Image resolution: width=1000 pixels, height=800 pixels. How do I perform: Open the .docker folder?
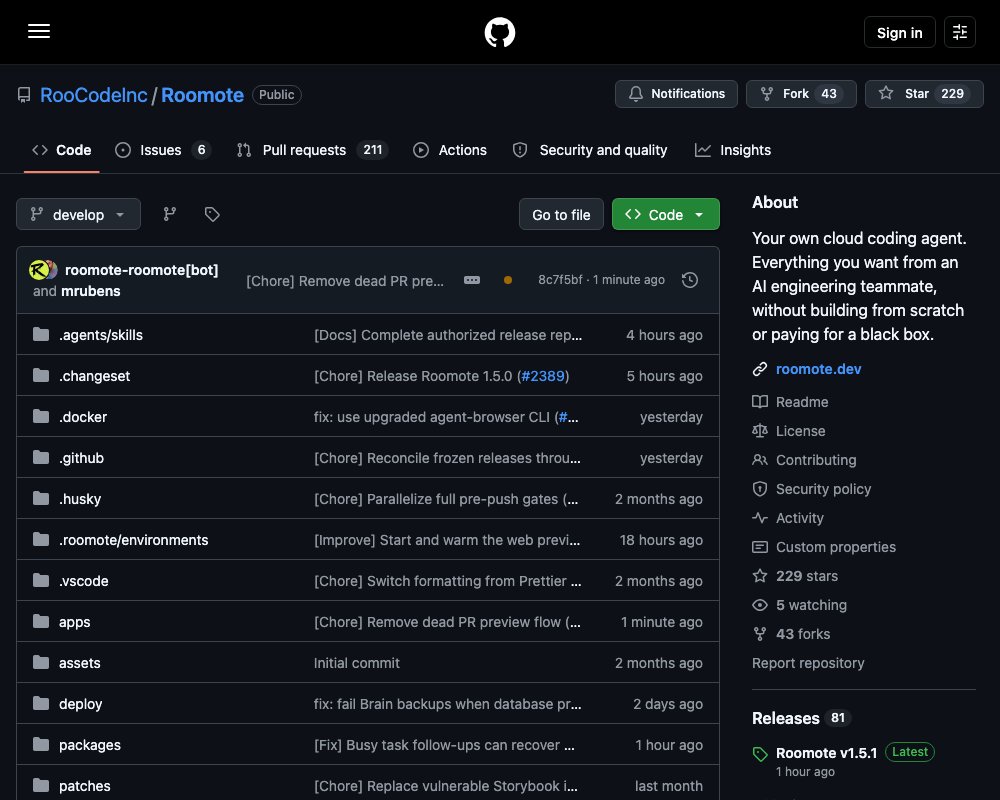click(83, 417)
